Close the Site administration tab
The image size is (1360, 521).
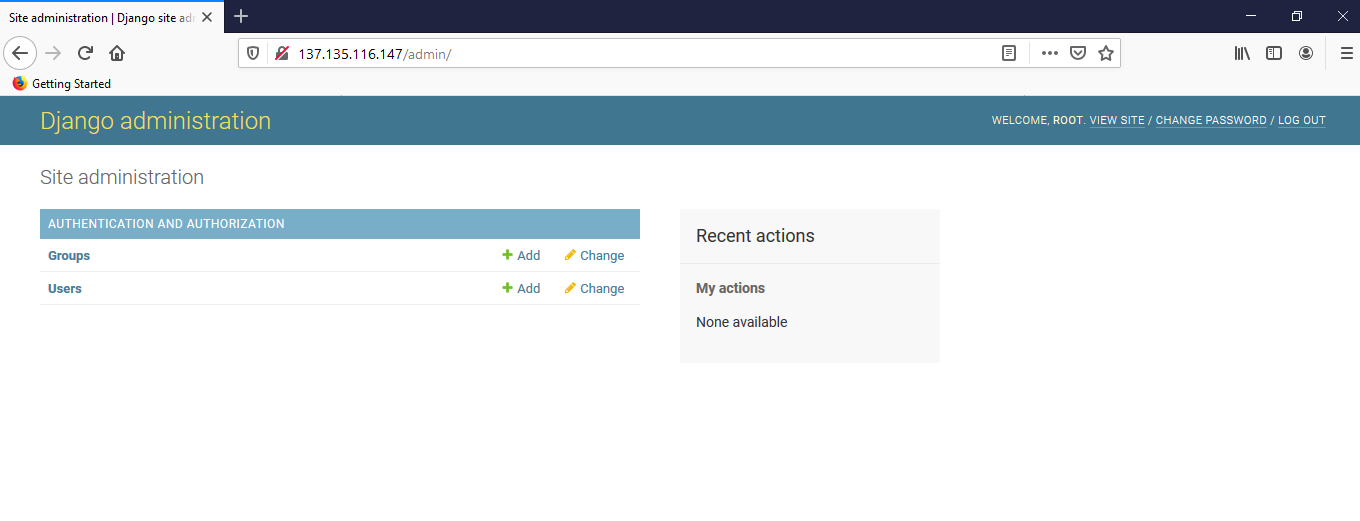(207, 17)
